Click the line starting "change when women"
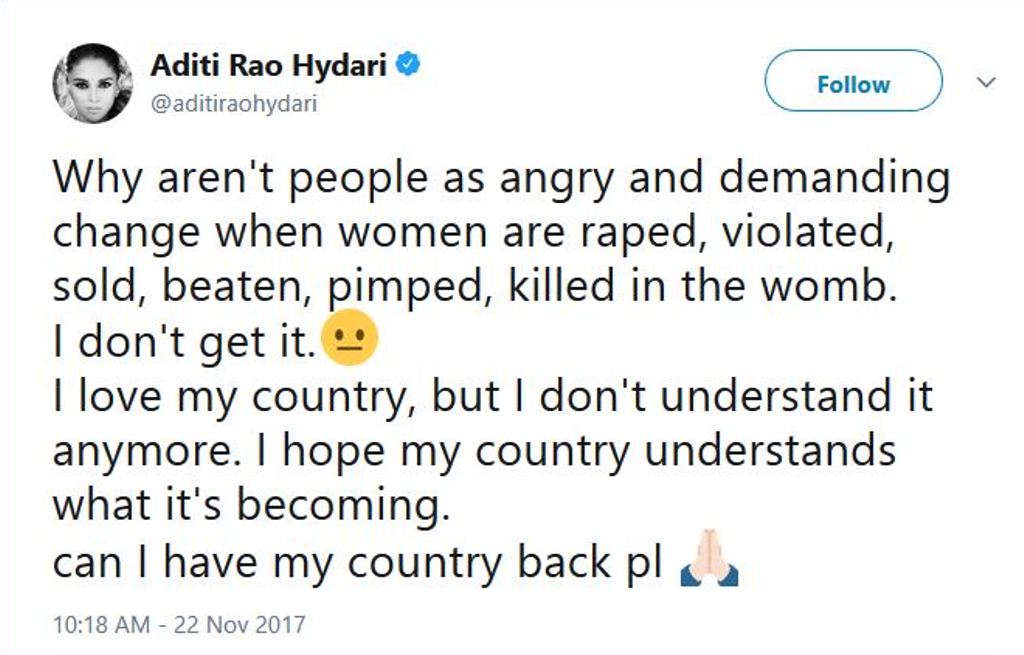1024x655 pixels. 470,232
